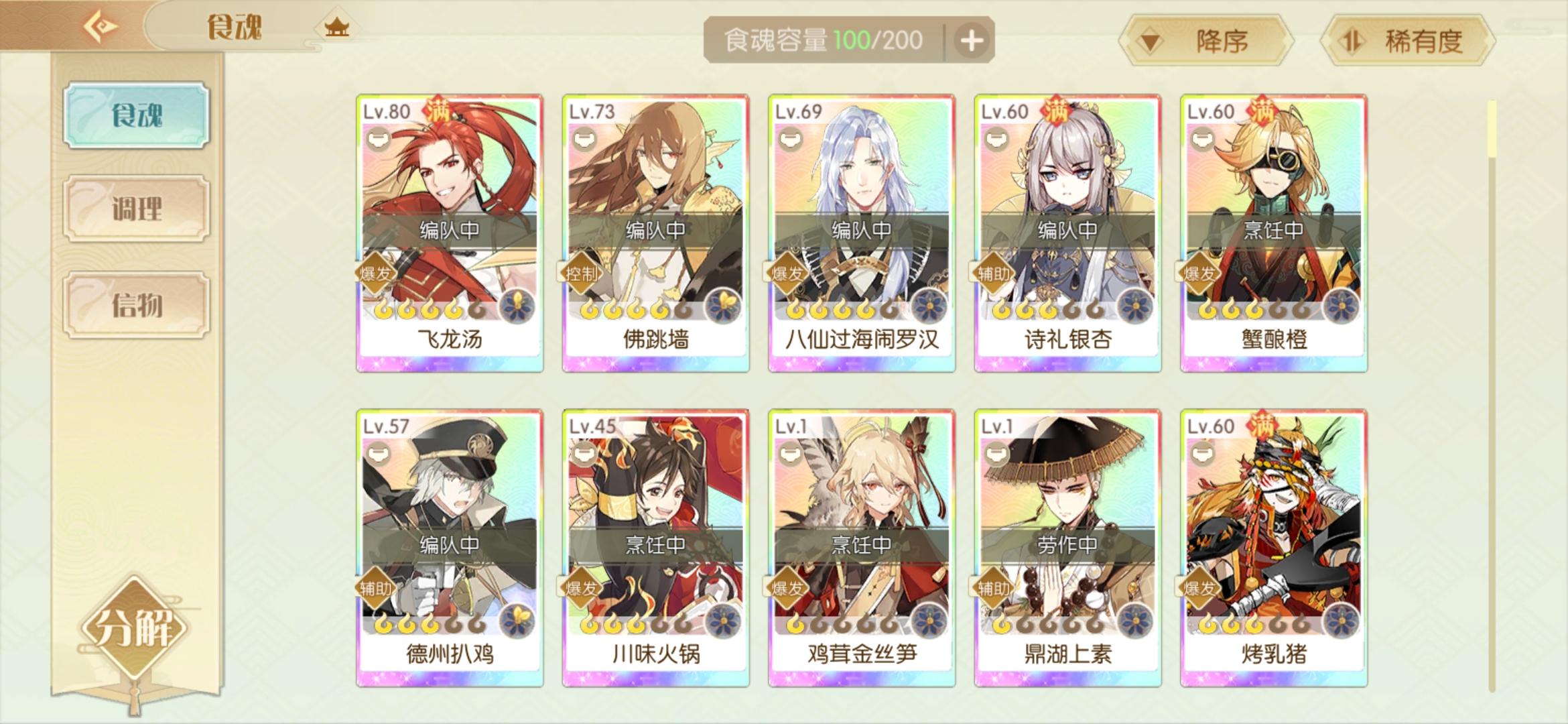Tap the flower badge on 烤乳猪 card
Viewport: 1568px width, 724px height.
tap(1342, 621)
